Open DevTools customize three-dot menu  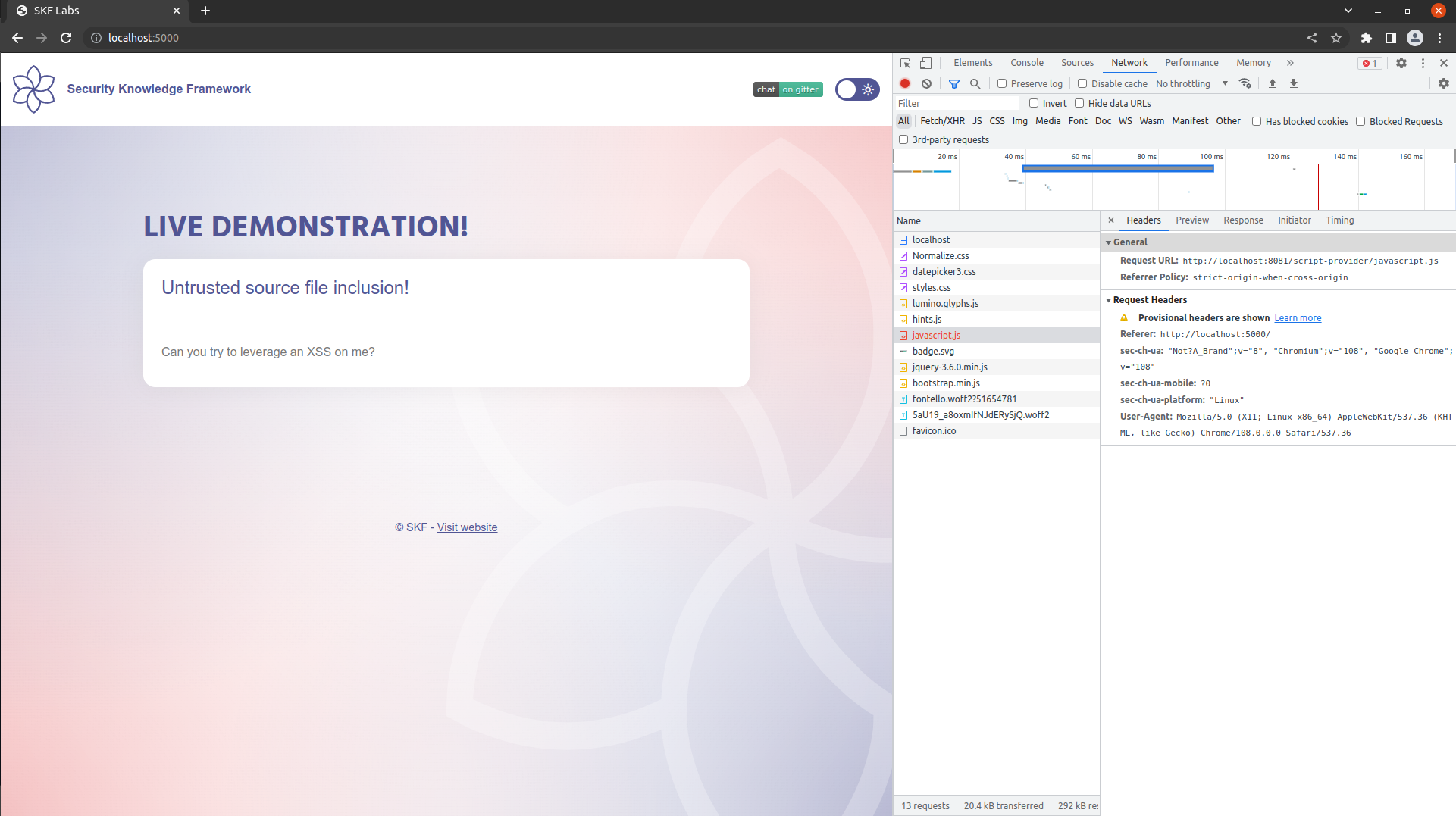[x=1423, y=63]
